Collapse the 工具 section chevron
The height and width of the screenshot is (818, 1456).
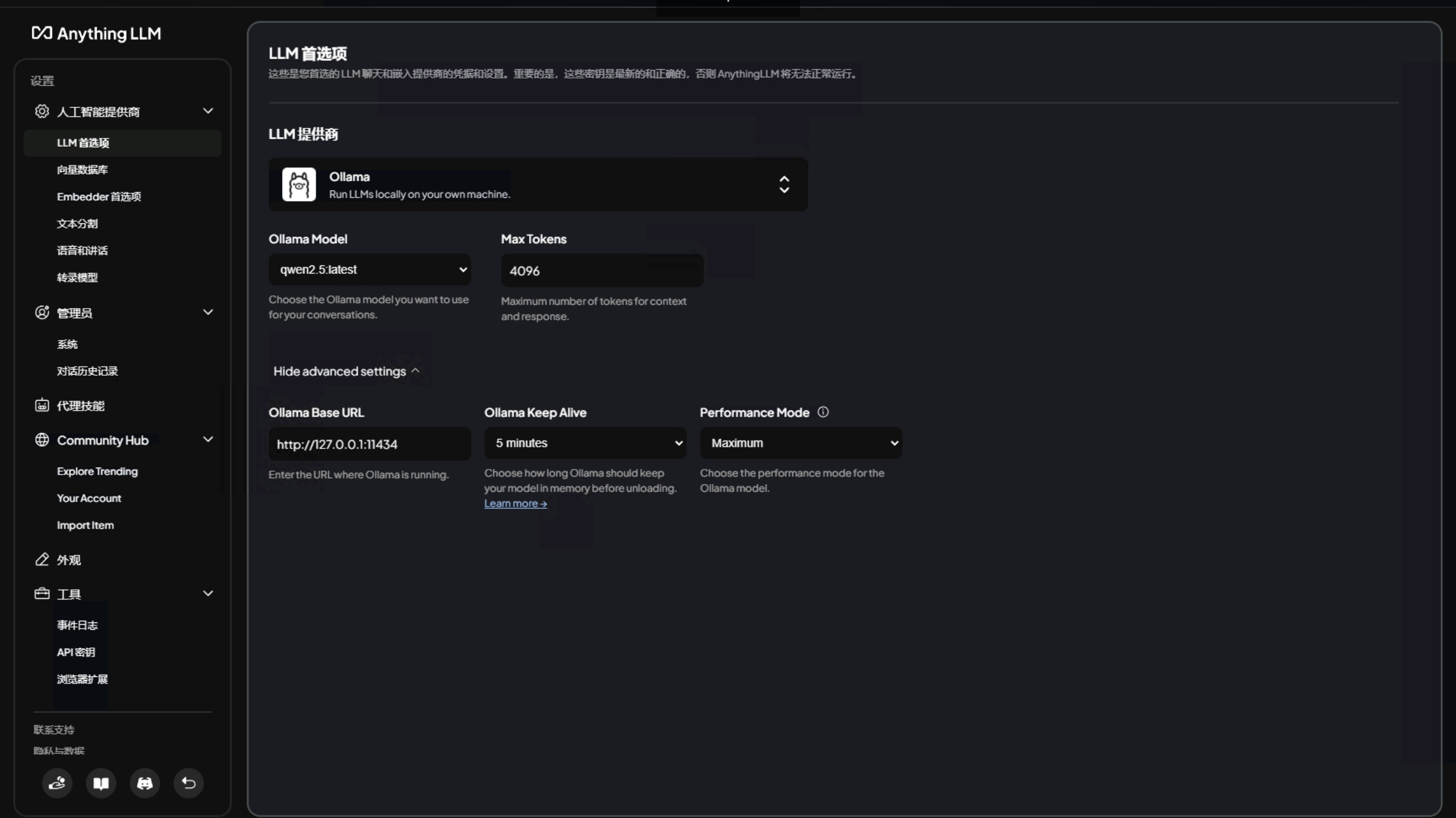point(208,593)
